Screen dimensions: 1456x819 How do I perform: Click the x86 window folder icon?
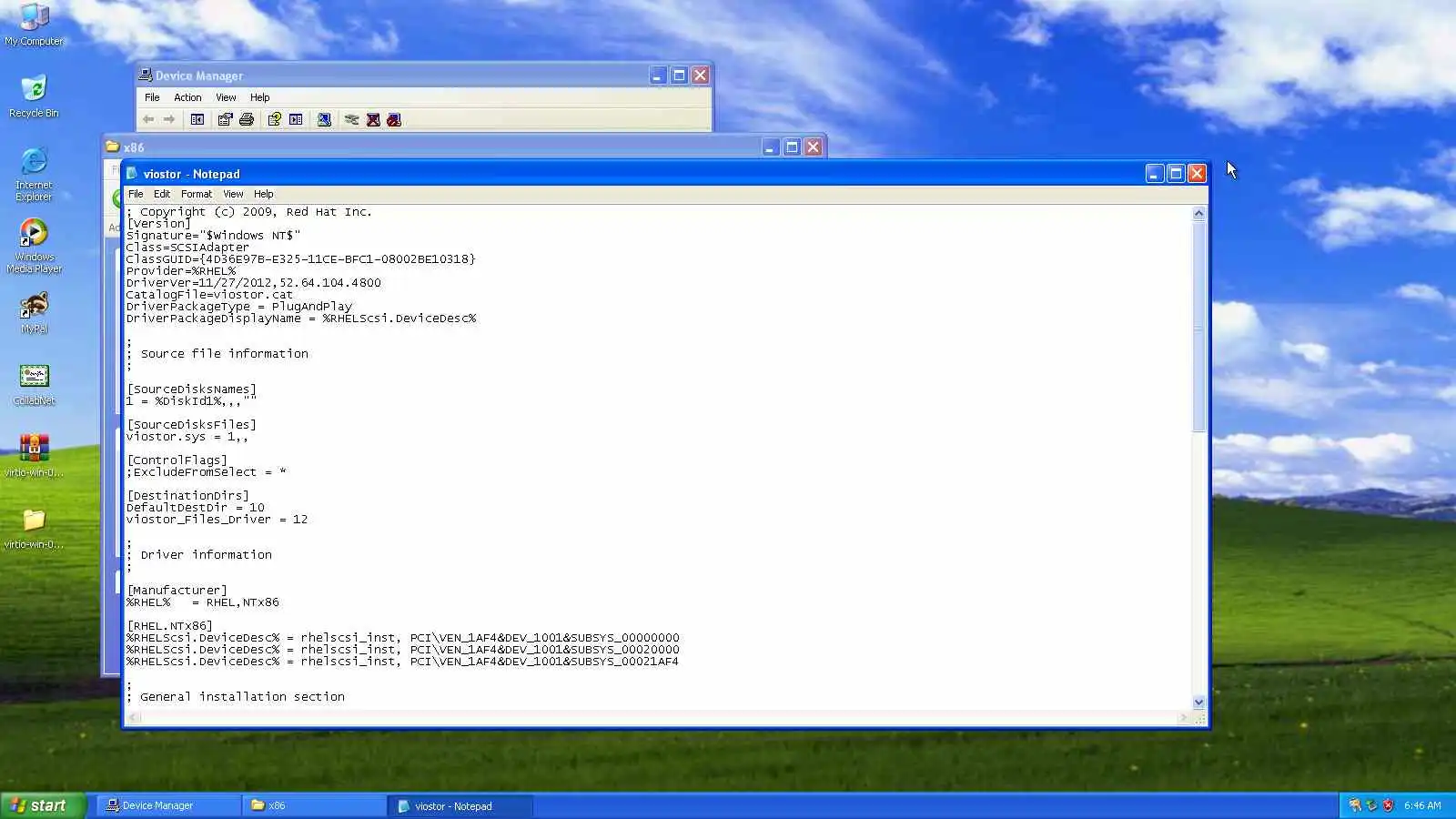[113, 147]
